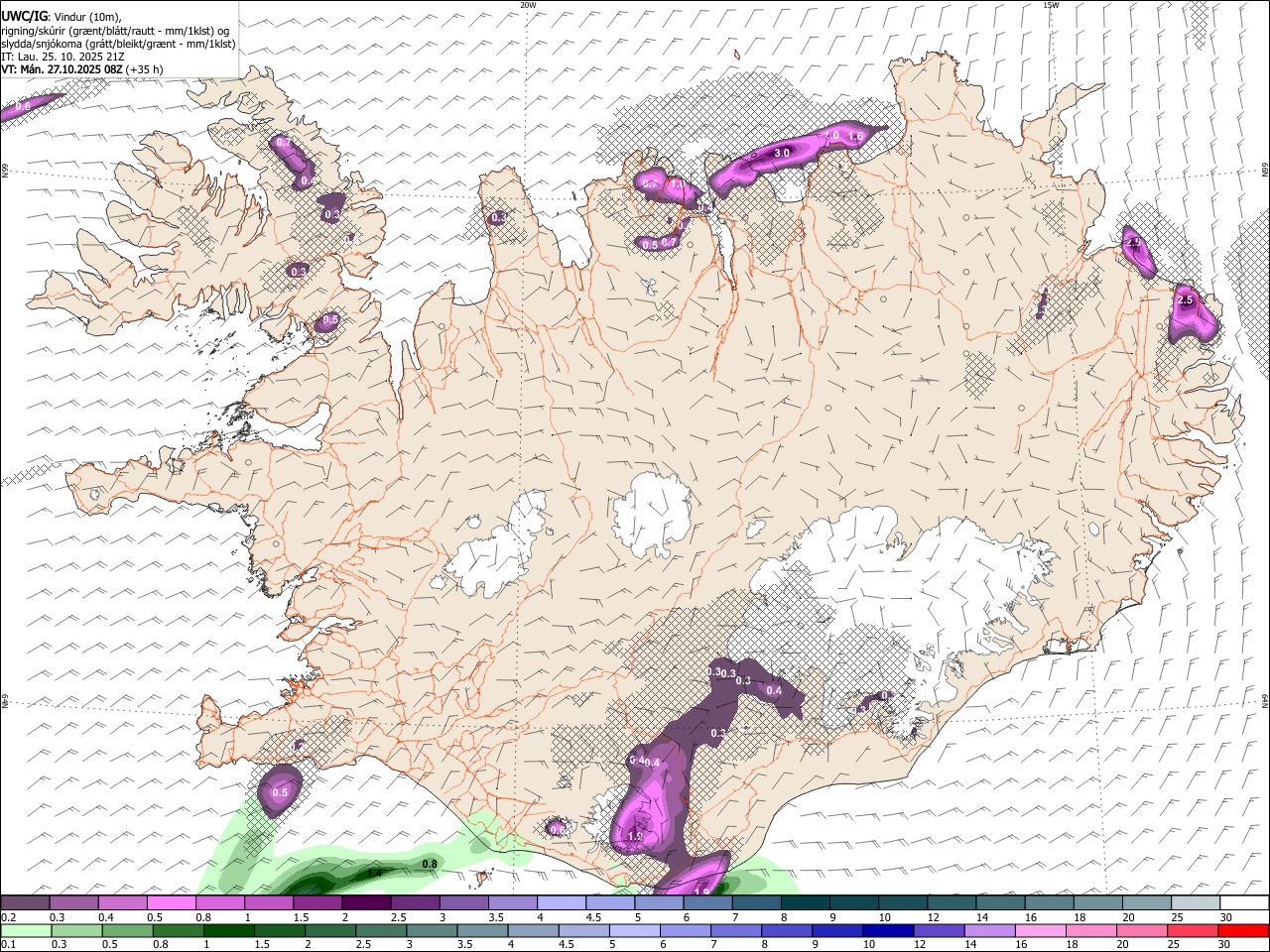The width and height of the screenshot is (1270, 952).
Task: Pick the lower scale swatch right of 10
Action: point(888,930)
